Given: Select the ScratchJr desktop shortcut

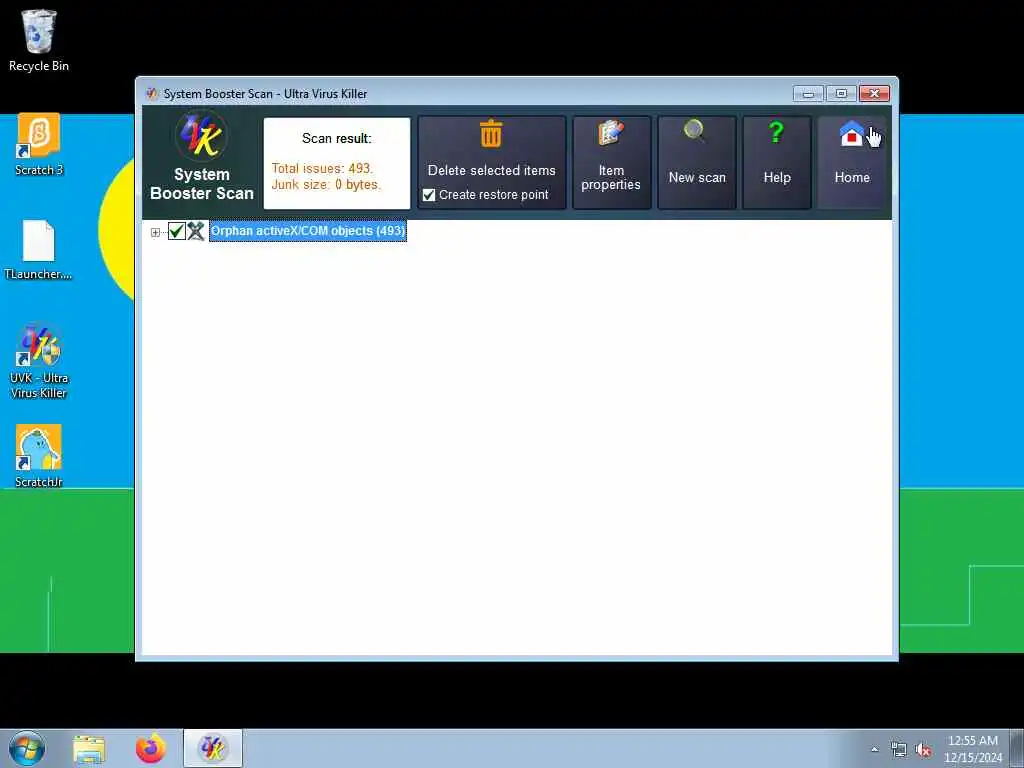Looking at the screenshot, I should coord(39,456).
